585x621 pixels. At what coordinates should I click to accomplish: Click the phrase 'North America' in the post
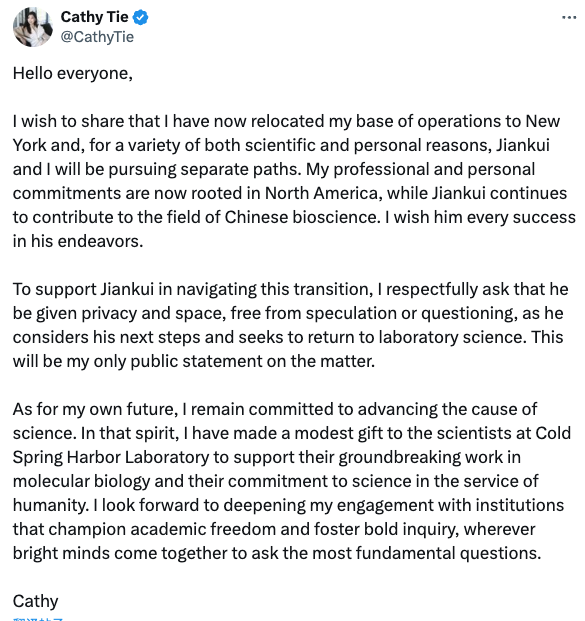pyautogui.click(x=321, y=194)
